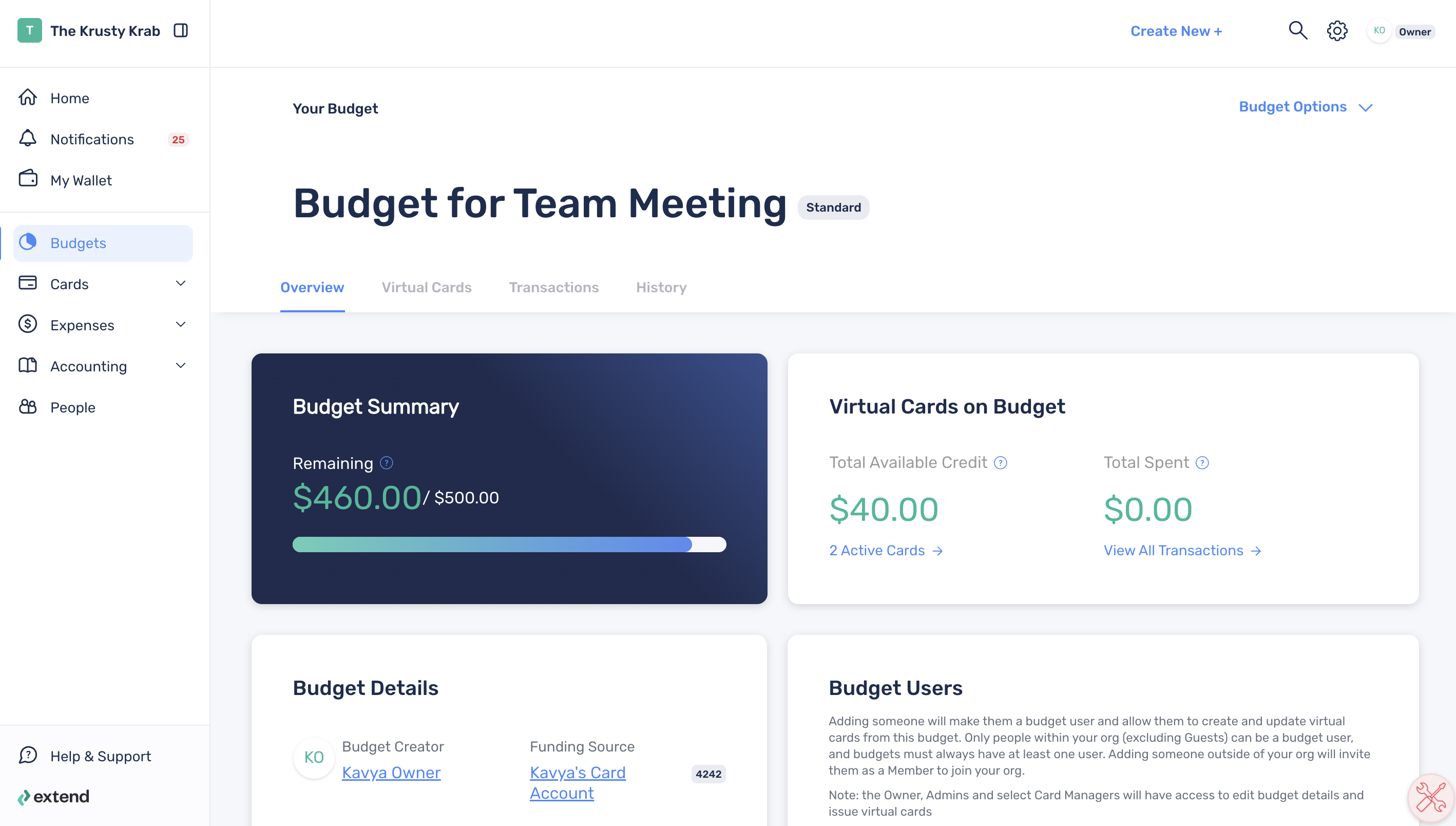The width and height of the screenshot is (1456, 826).
Task: Switch to the Virtual Cards tab
Action: coord(426,288)
